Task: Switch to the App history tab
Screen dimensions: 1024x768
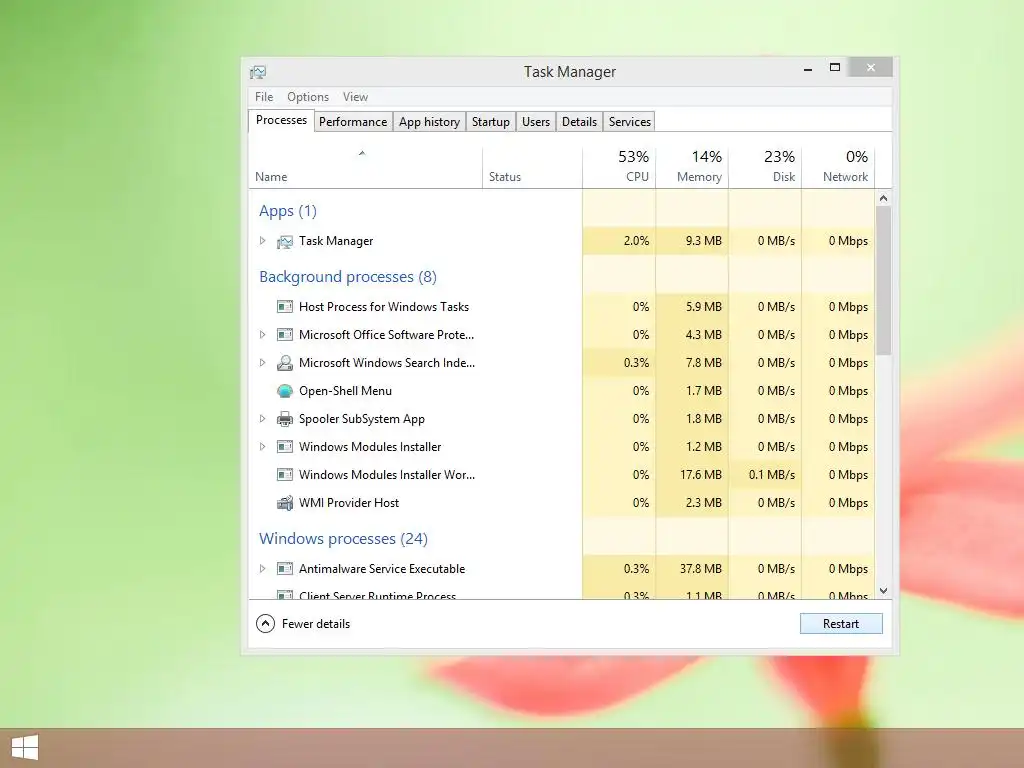Action: (429, 122)
